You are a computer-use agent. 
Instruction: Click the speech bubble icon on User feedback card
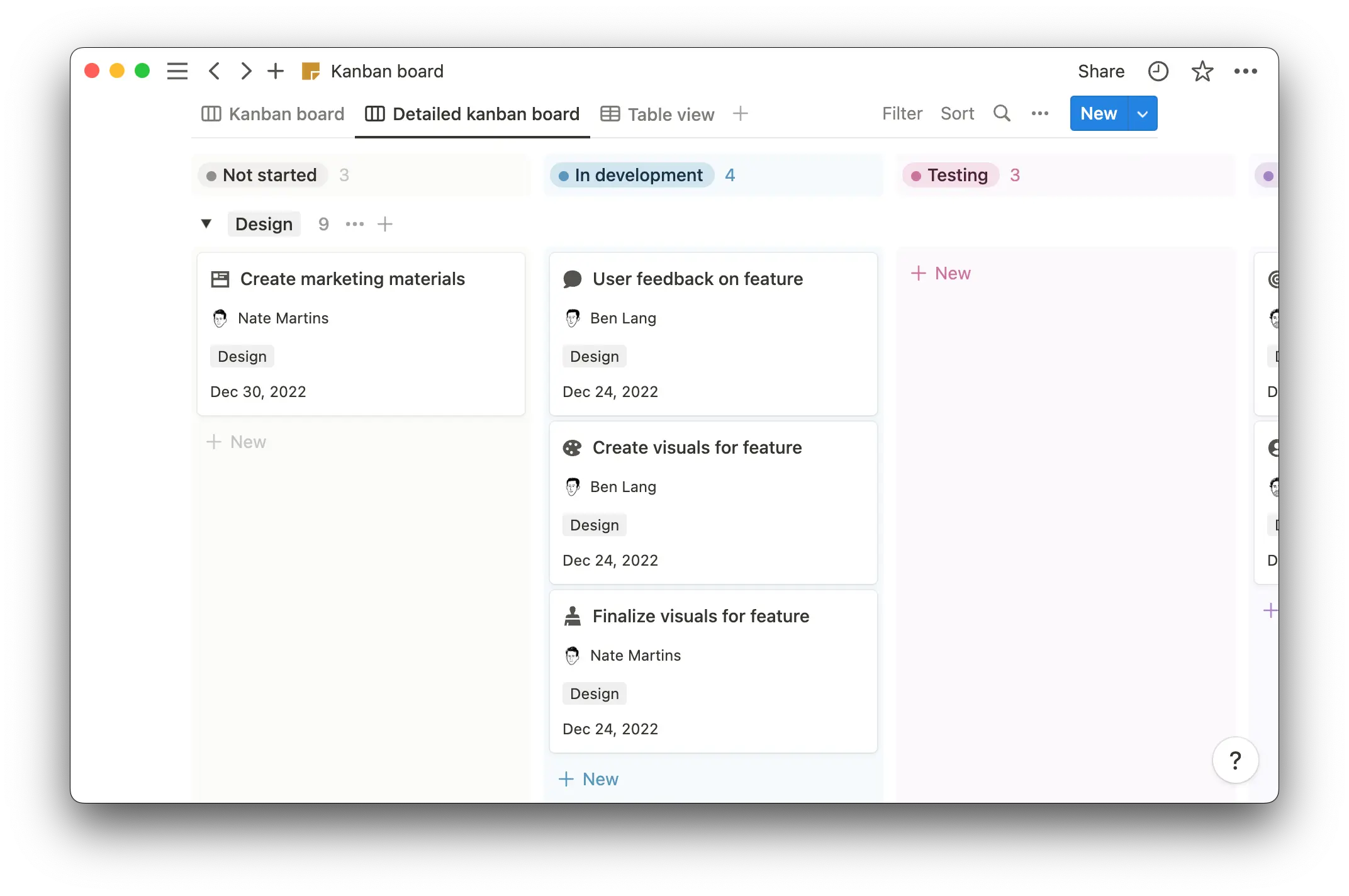click(x=572, y=278)
